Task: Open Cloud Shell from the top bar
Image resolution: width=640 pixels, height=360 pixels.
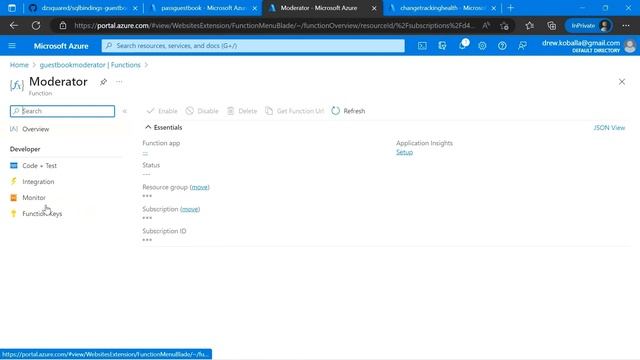Action: point(422,46)
